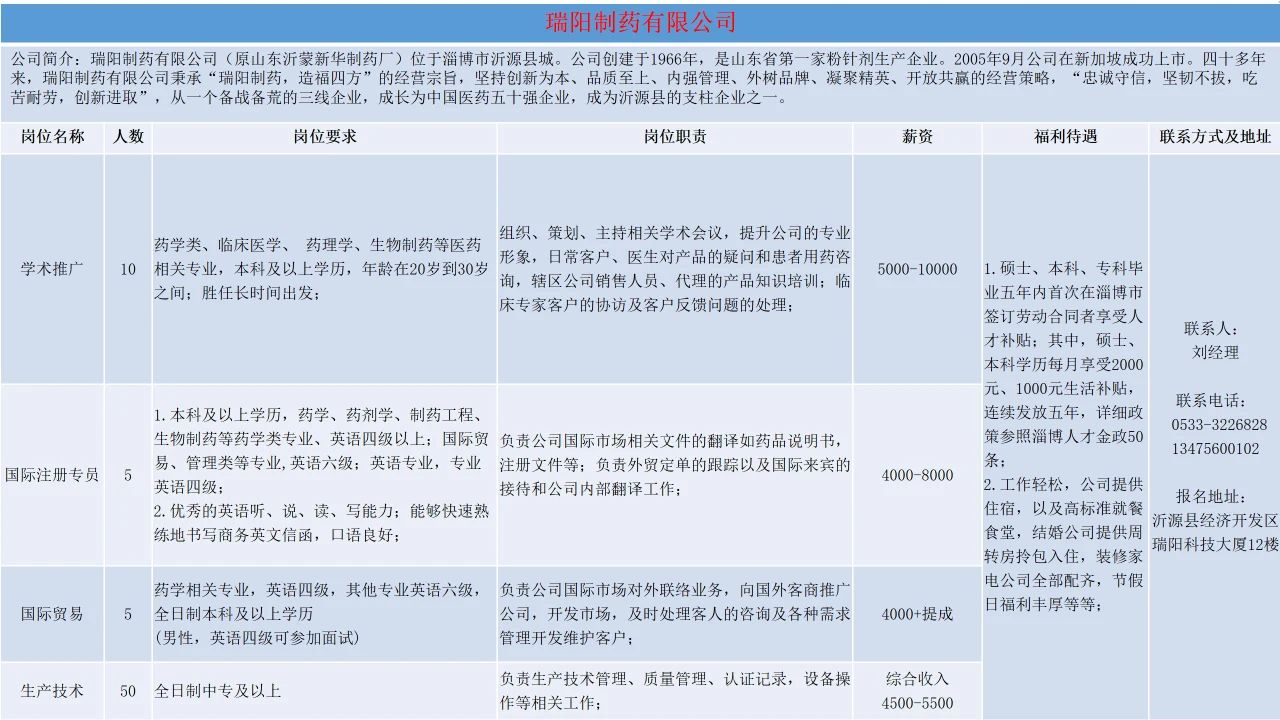
Task: Click headcount 5 for 国际注册专员
Action: click(128, 475)
